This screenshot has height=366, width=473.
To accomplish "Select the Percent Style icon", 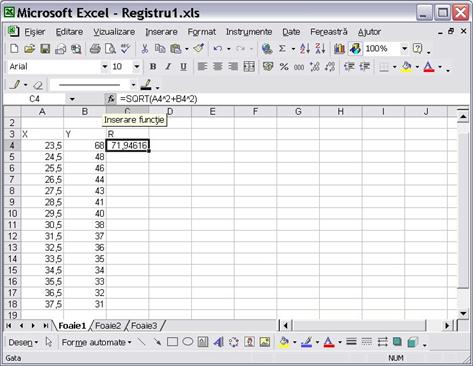I will point(284,67).
